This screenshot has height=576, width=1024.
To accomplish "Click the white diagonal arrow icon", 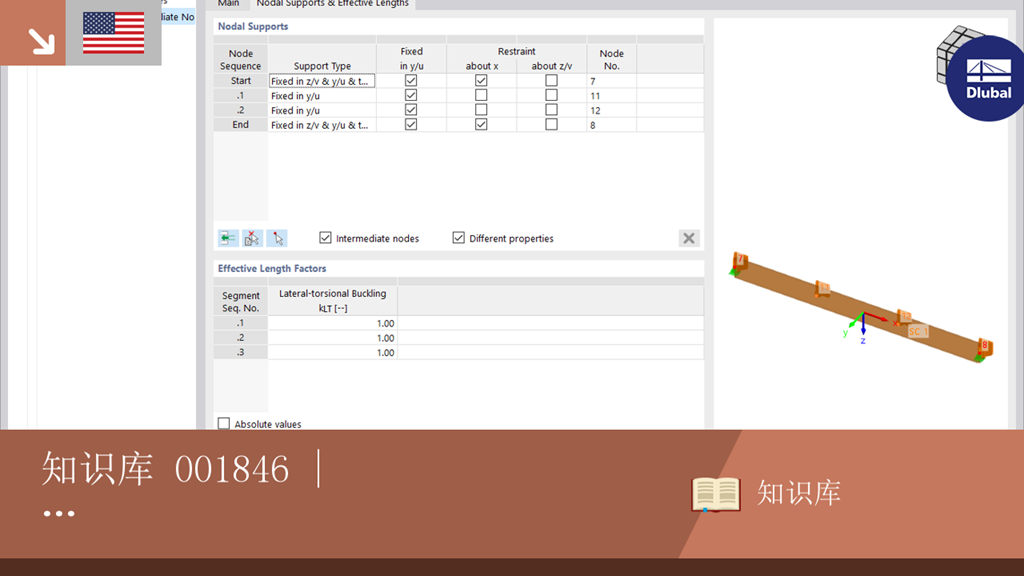I will pyautogui.click(x=41, y=40).
